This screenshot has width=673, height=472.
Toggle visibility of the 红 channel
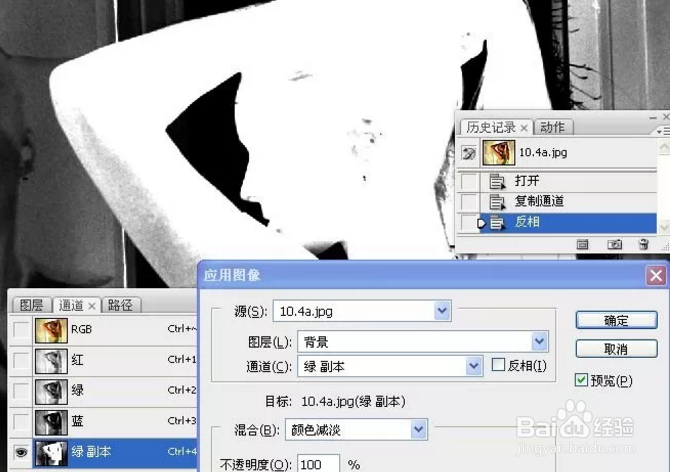click(21, 361)
